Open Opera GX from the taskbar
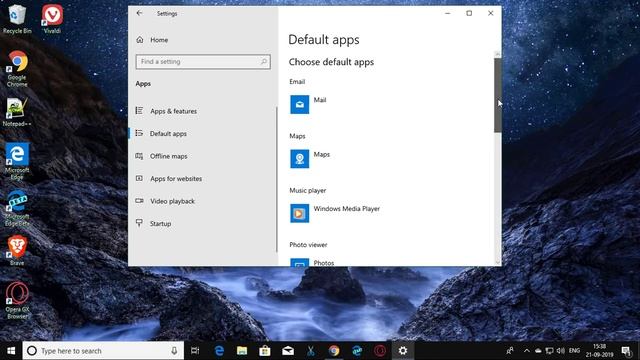This screenshot has height=360, width=640. coord(380,351)
